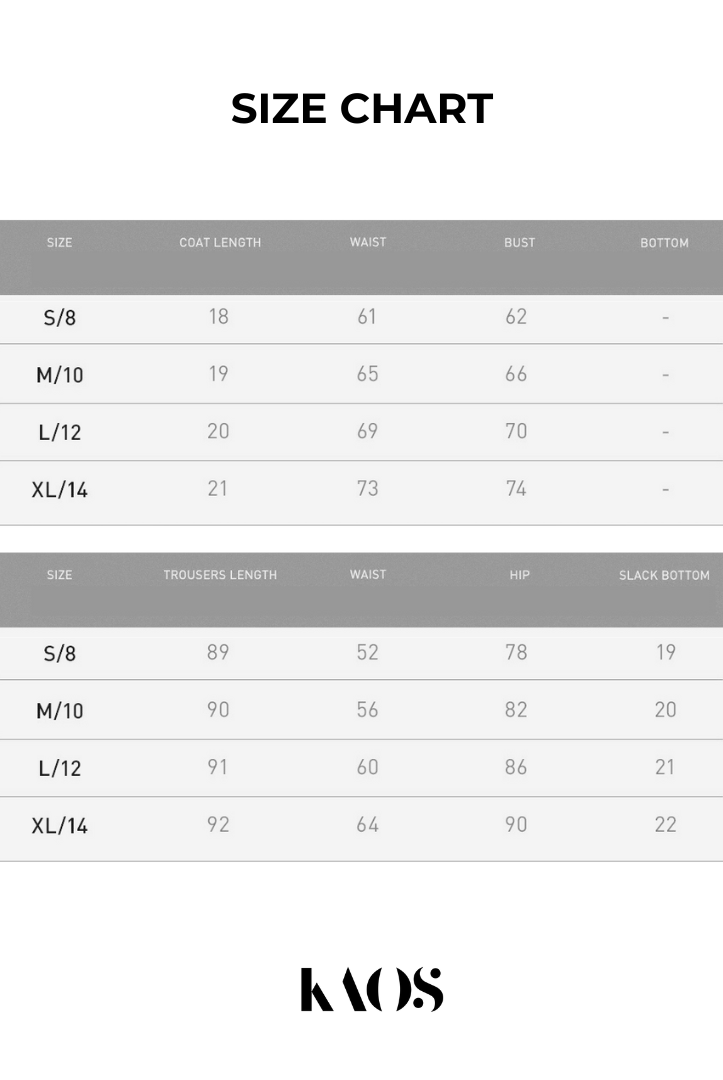This screenshot has height=1080, width=723.
Task: Select the BUST column header
Action: point(519,243)
